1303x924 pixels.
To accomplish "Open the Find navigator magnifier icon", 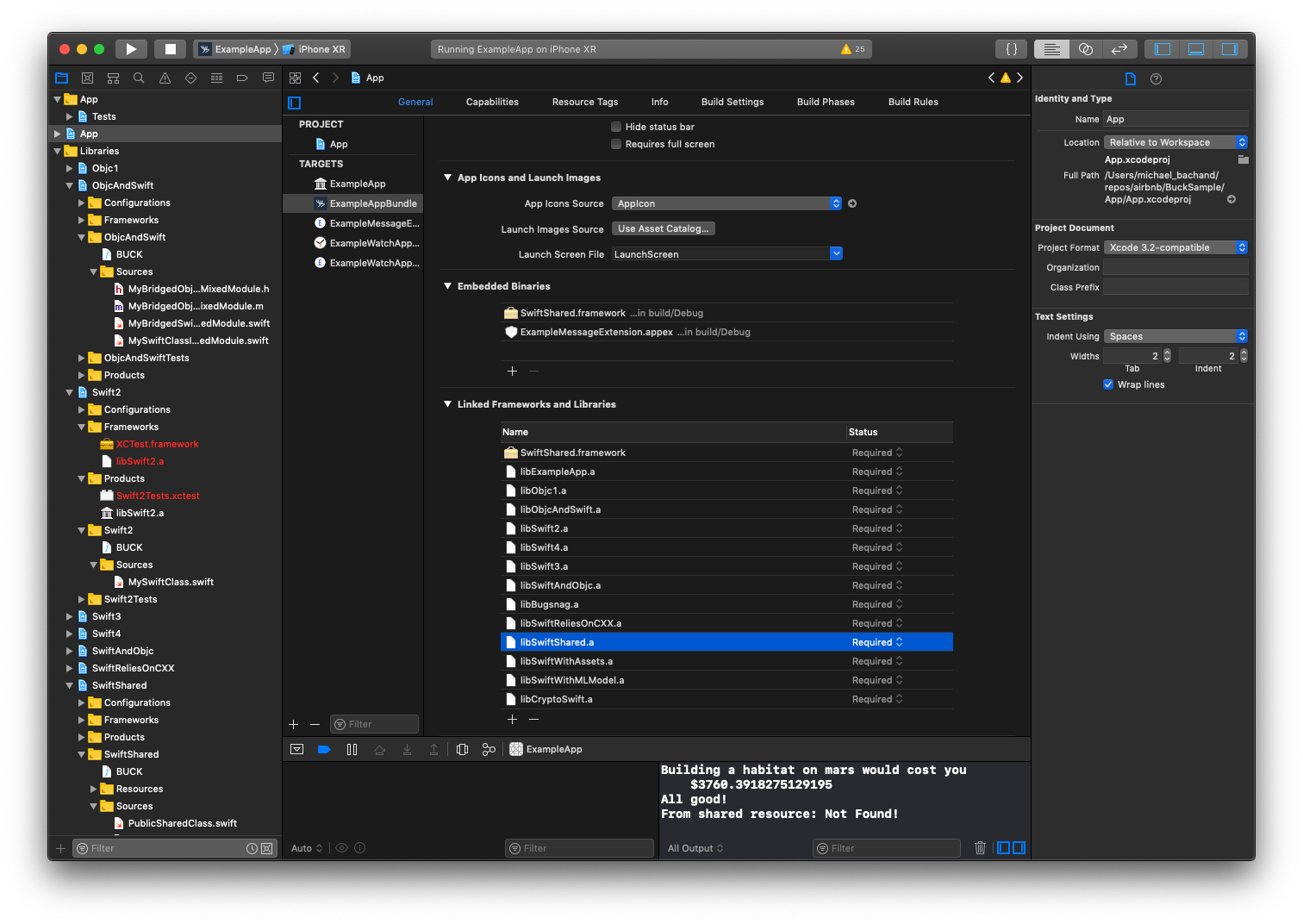I will (x=139, y=78).
